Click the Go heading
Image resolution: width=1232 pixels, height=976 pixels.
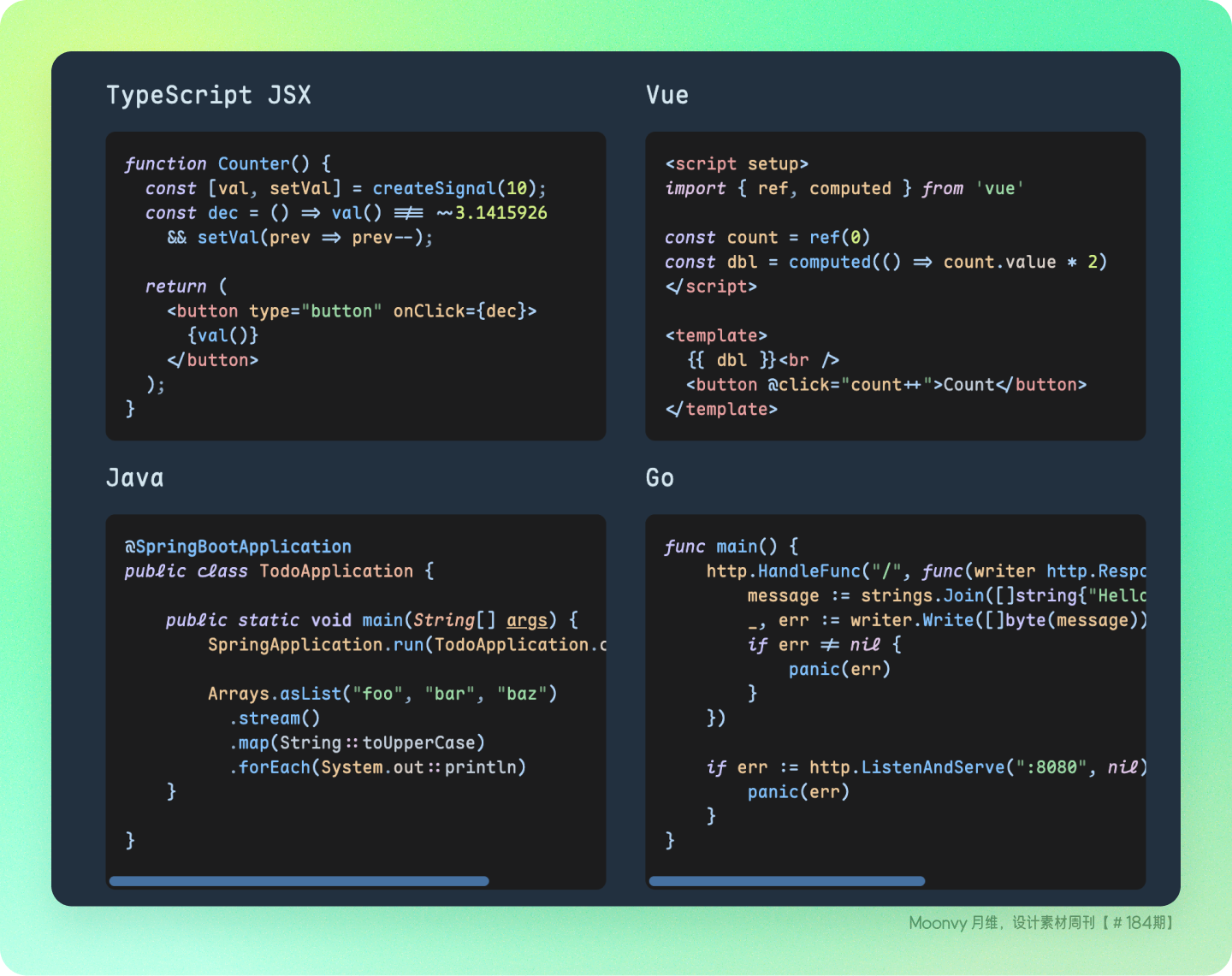(x=660, y=477)
